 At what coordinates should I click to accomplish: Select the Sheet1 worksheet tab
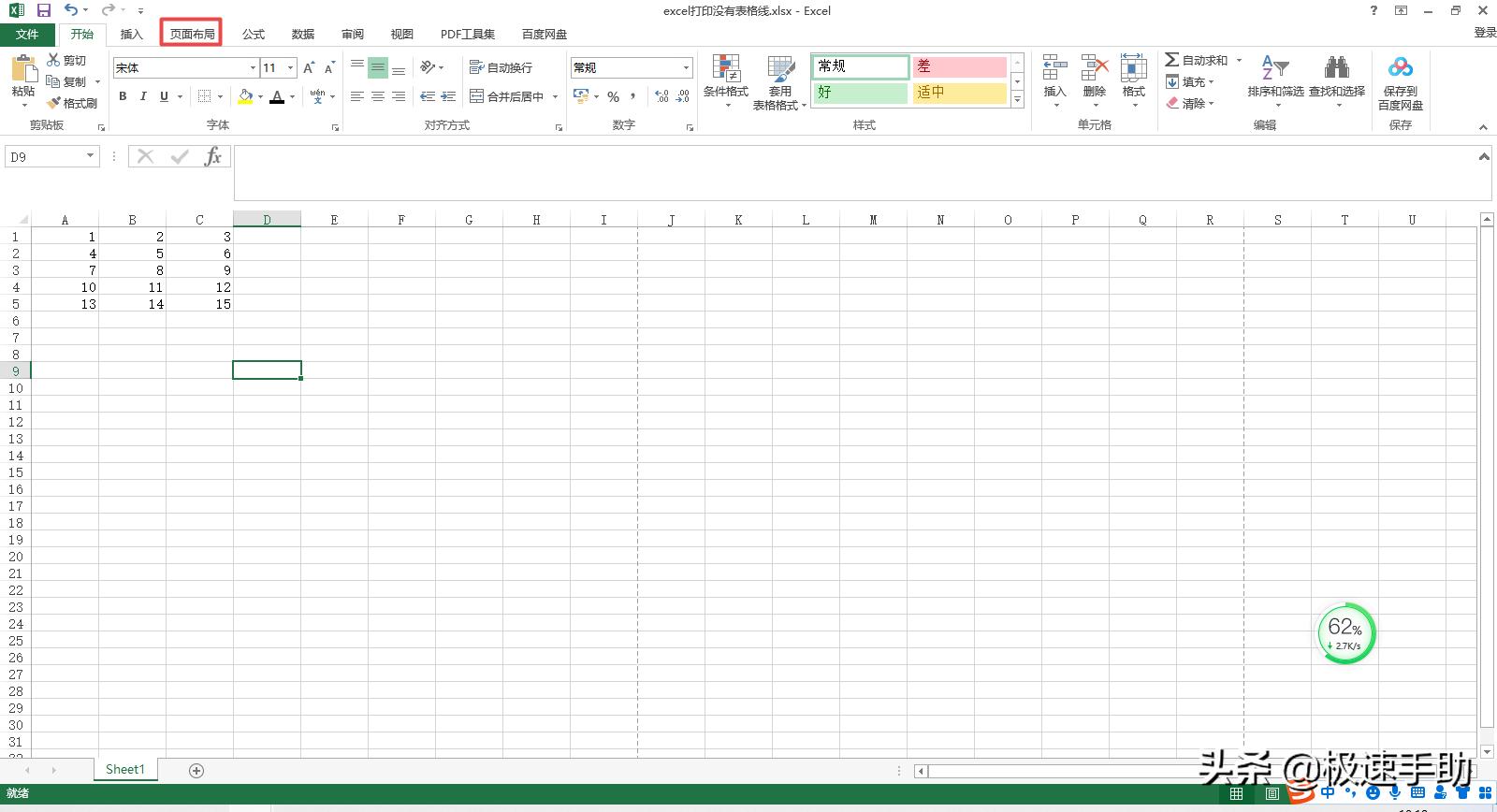[x=125, y=769]
